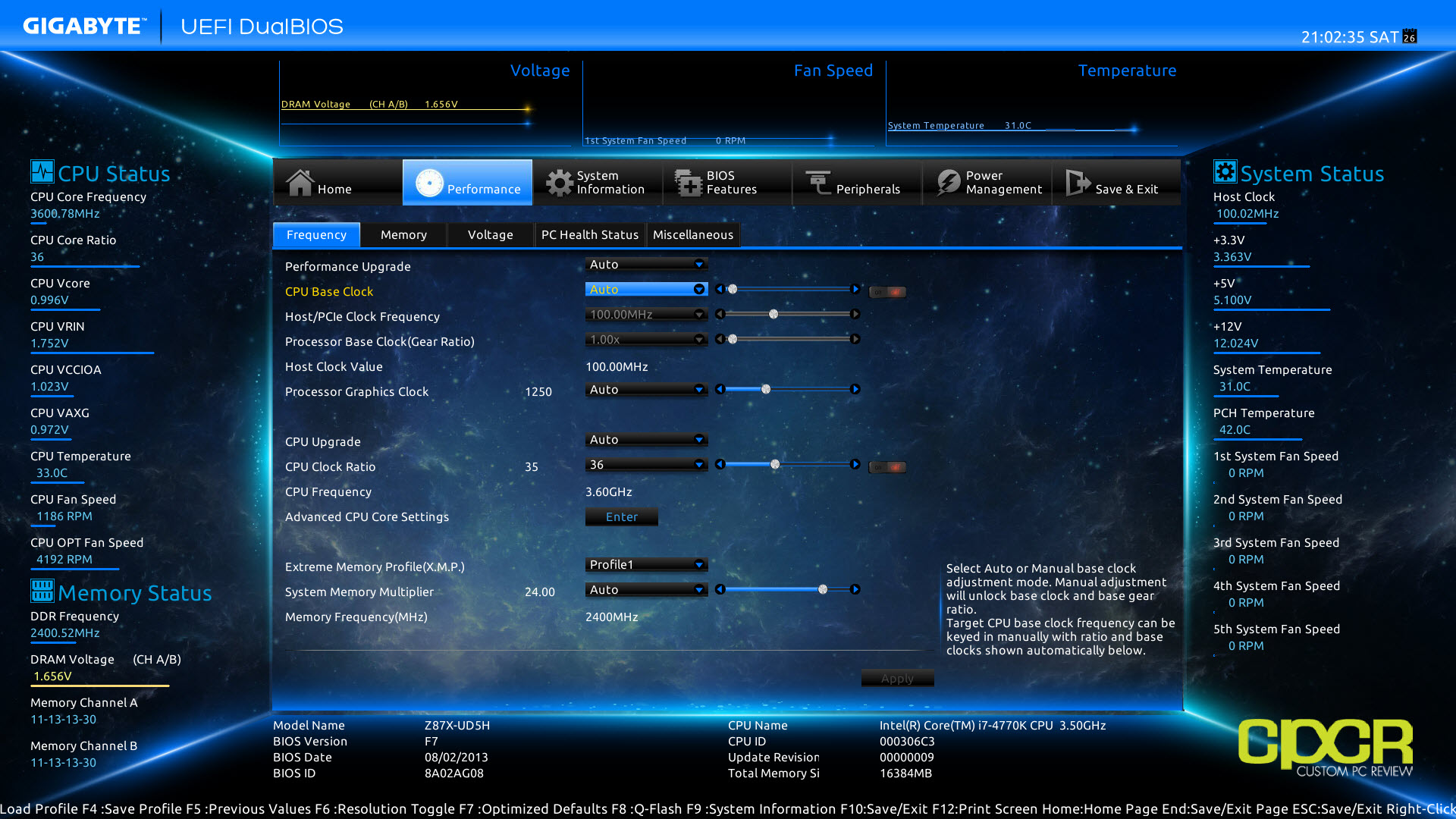Click the BIOS Features chip icon

(x=689, y=183)
